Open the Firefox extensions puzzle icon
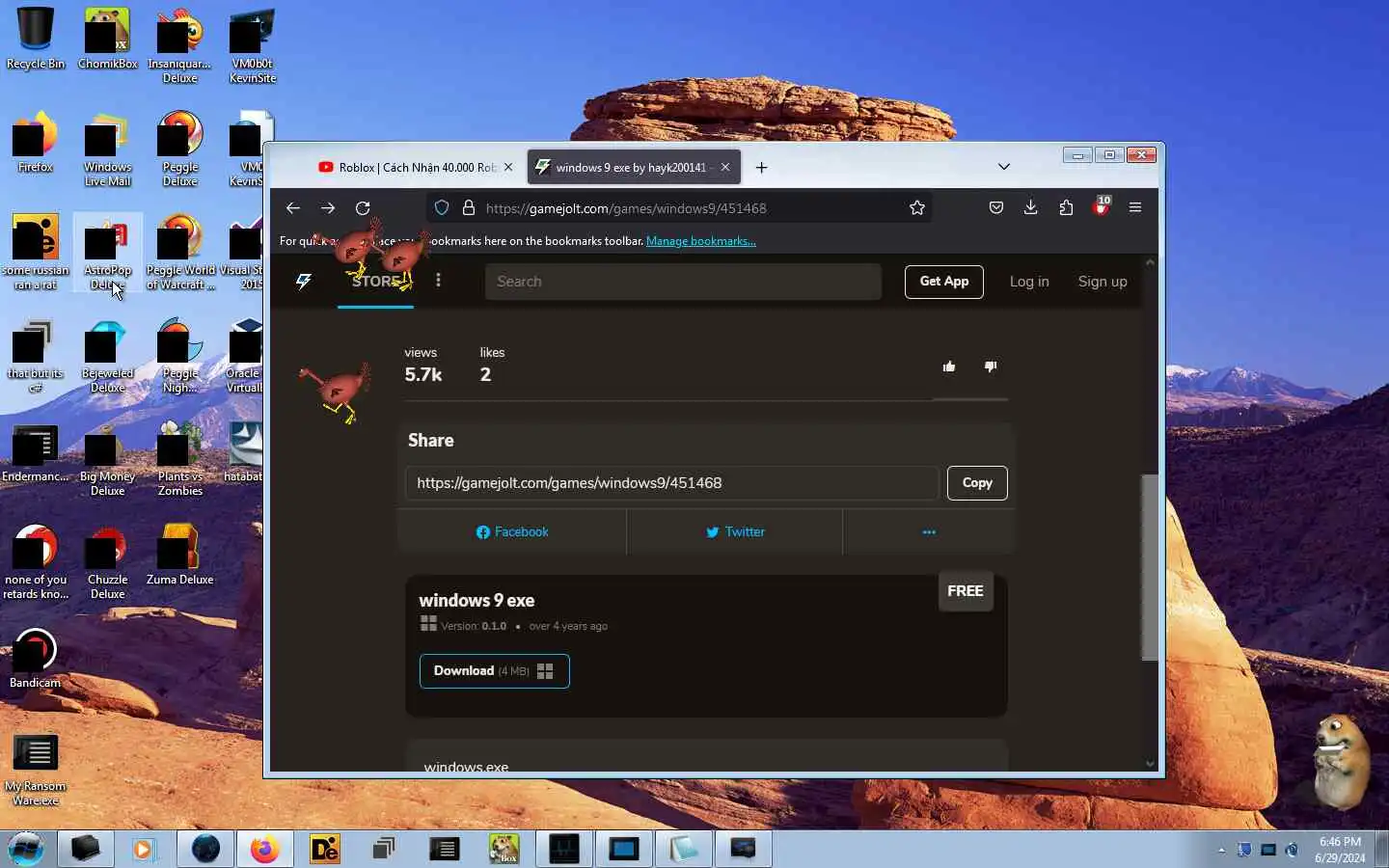1389x868 pixels. coord(1066,207)
